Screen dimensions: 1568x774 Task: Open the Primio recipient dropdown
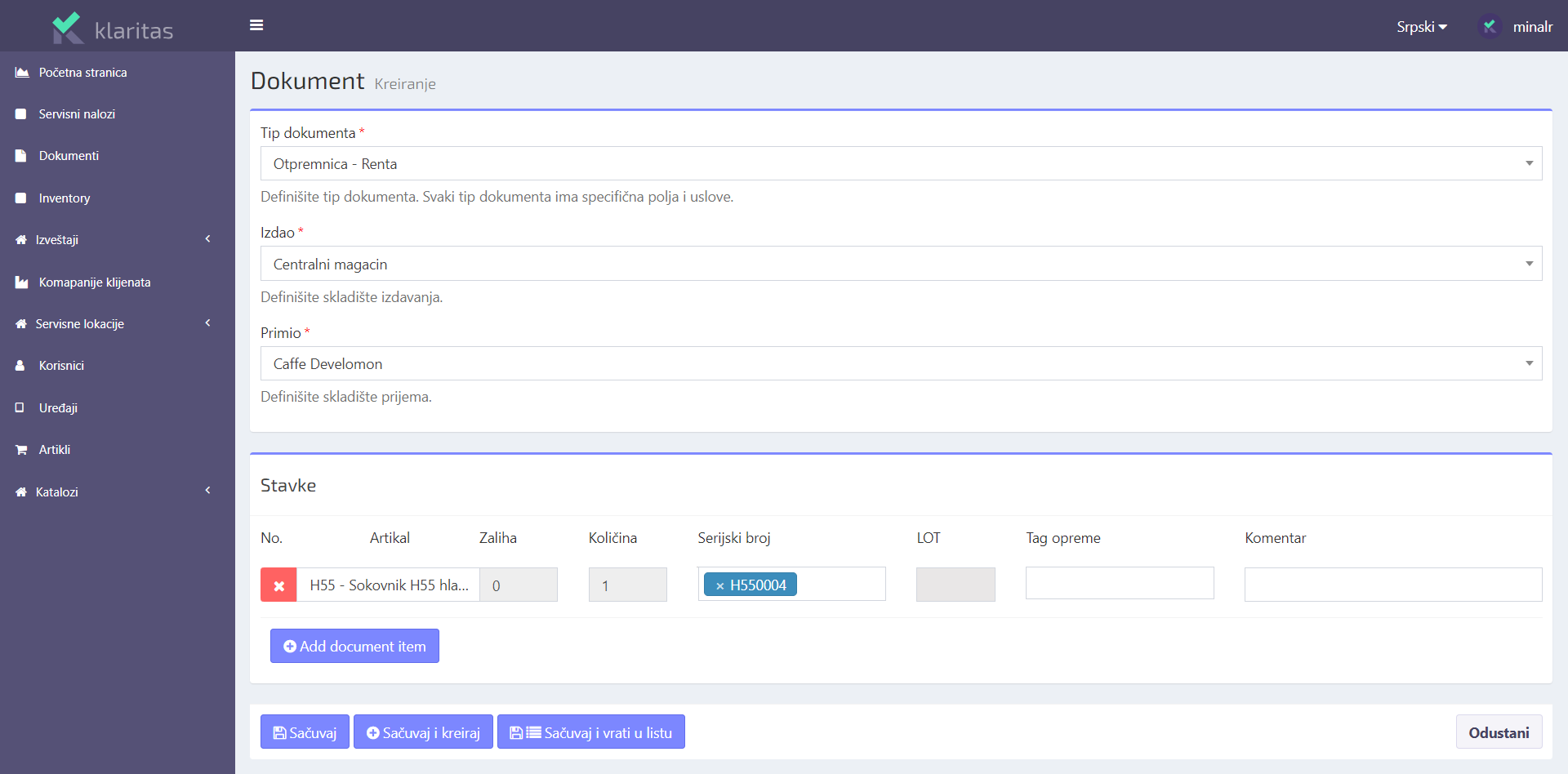pos(900,364)
